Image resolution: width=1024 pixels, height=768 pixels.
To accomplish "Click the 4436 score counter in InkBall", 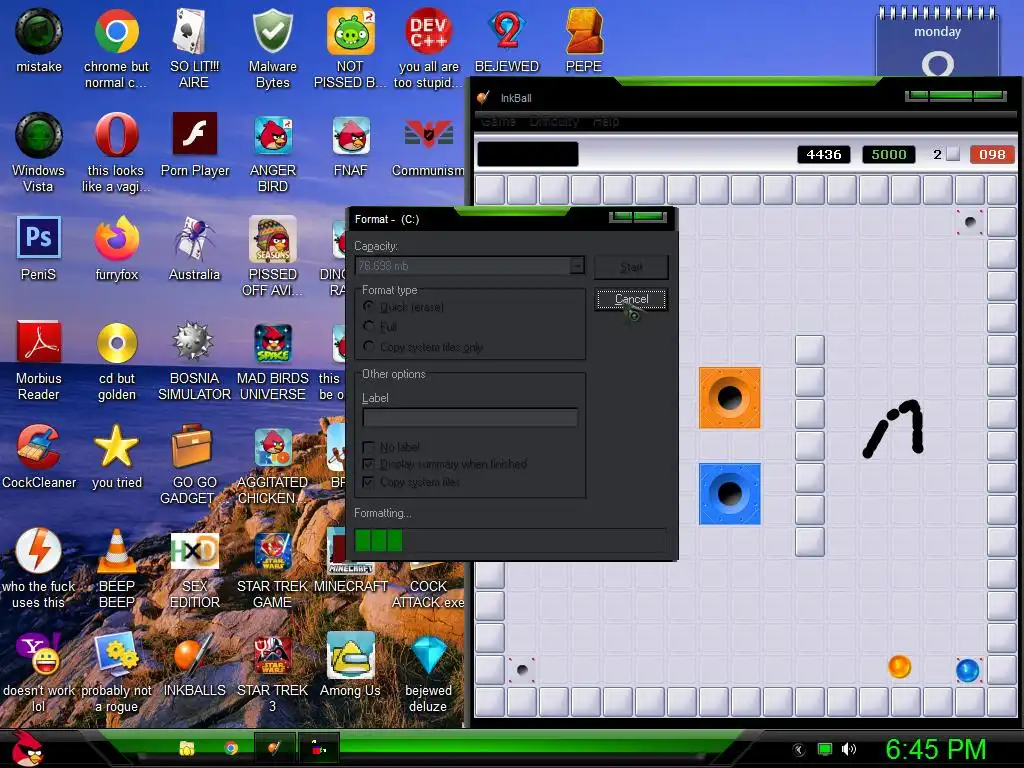I will 824,155.
